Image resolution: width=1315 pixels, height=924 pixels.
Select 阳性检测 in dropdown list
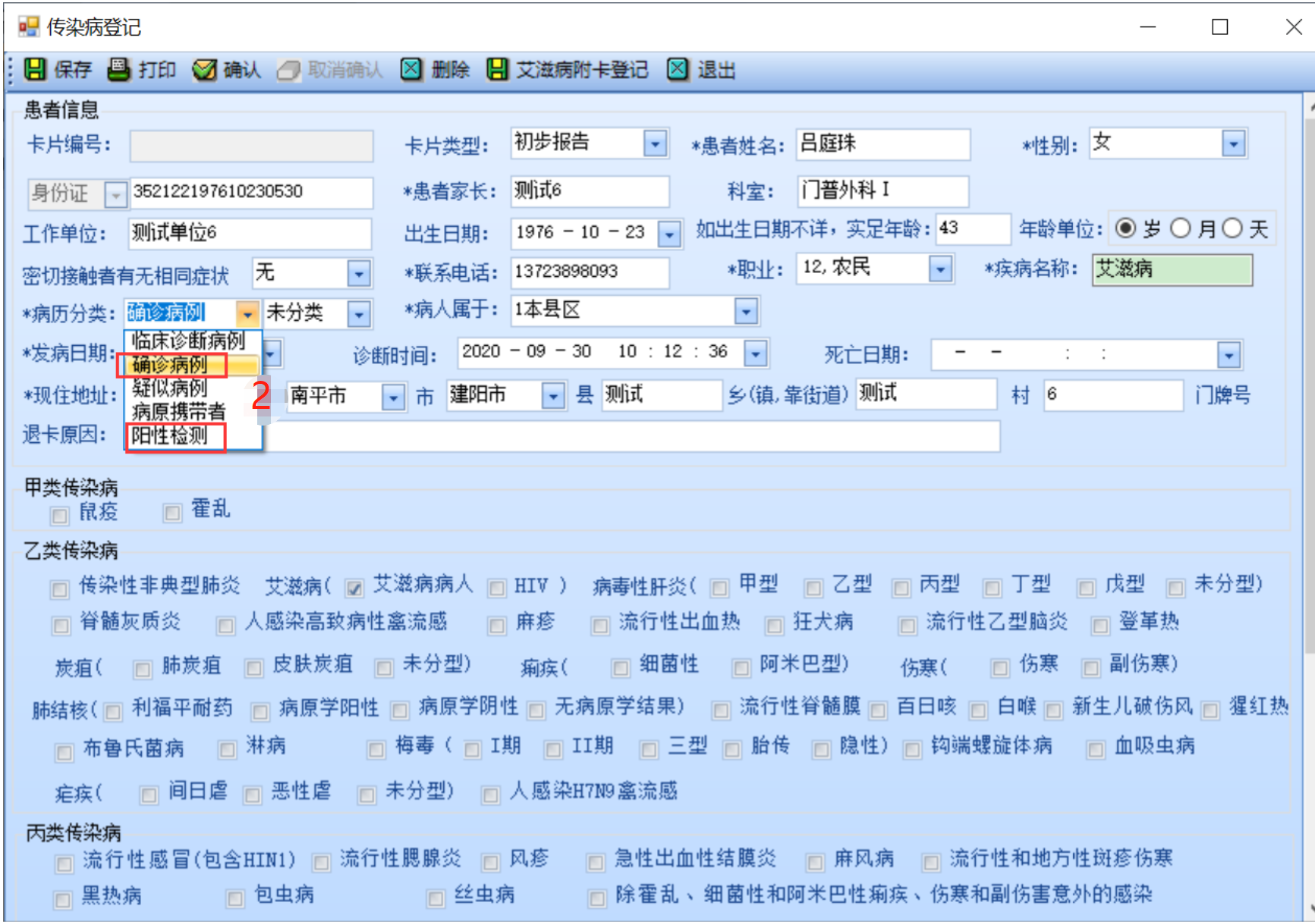193,435
